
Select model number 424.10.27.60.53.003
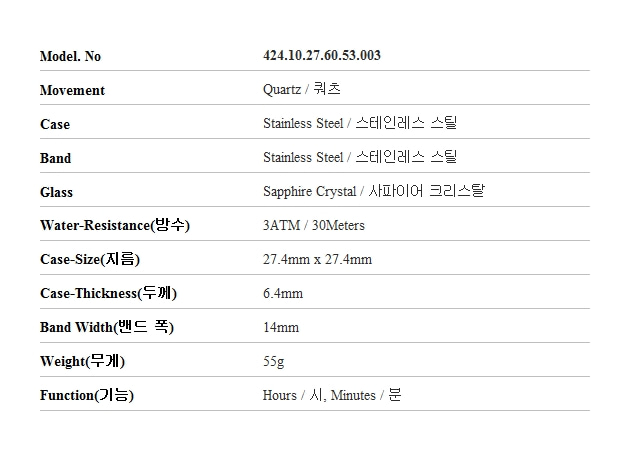point(321,56)
